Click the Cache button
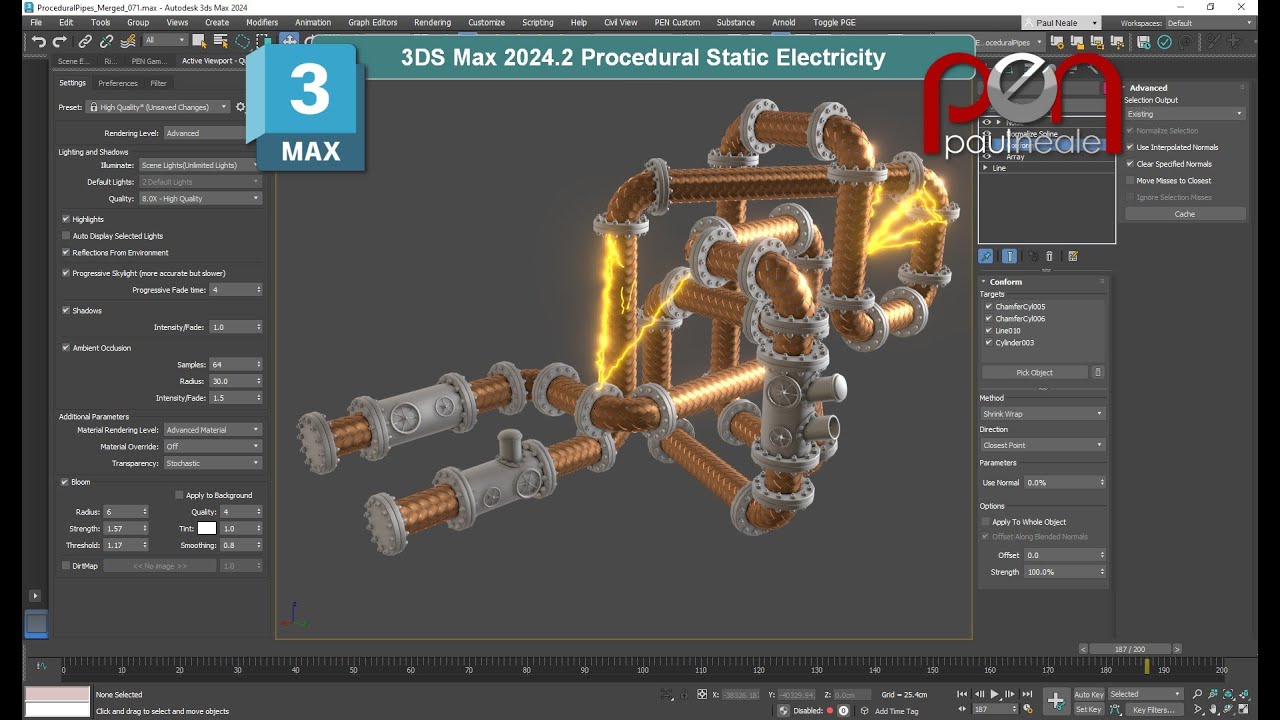 tap(1185, 214)
